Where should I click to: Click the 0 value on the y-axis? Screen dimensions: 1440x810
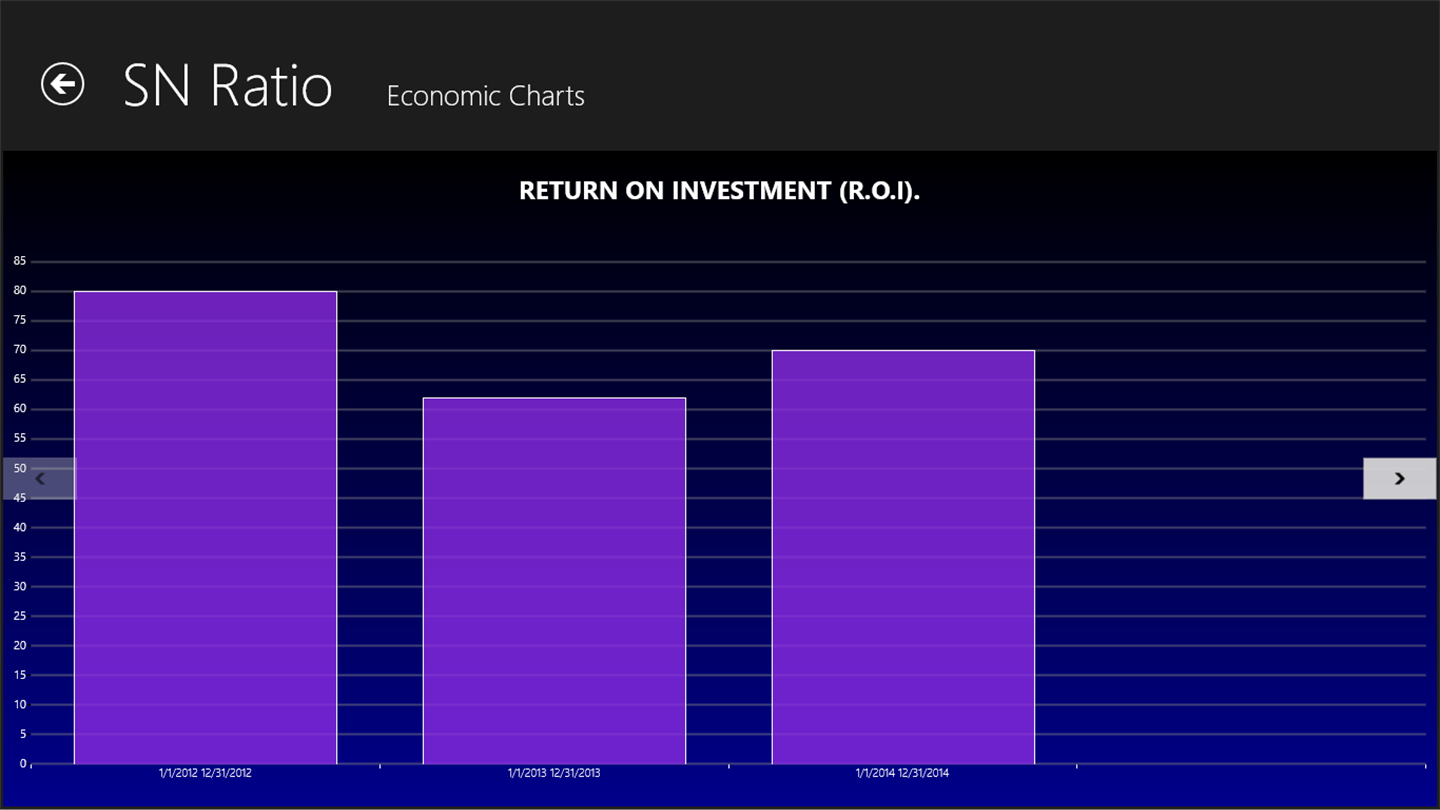[23, 764]
